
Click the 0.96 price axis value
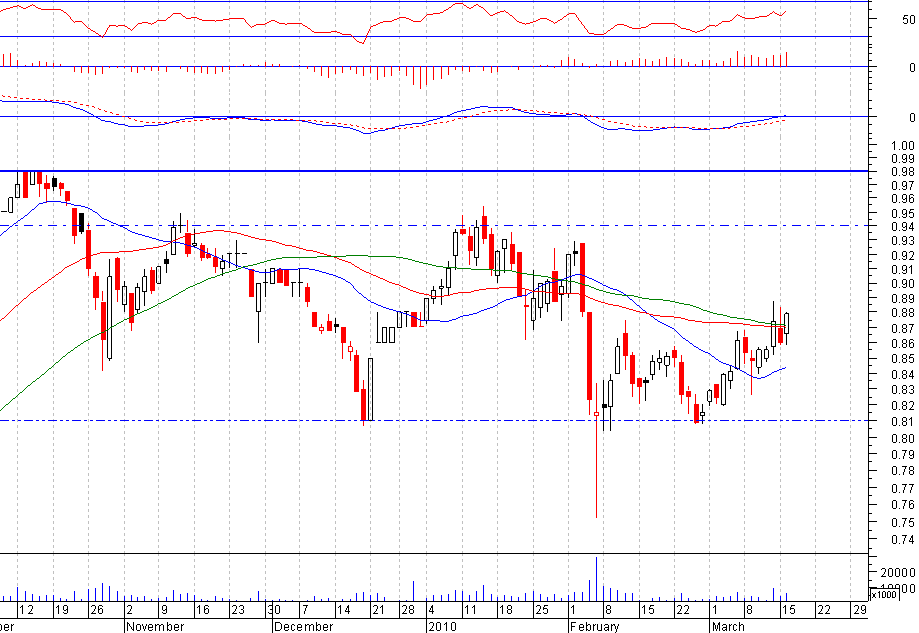coord(903,199)
